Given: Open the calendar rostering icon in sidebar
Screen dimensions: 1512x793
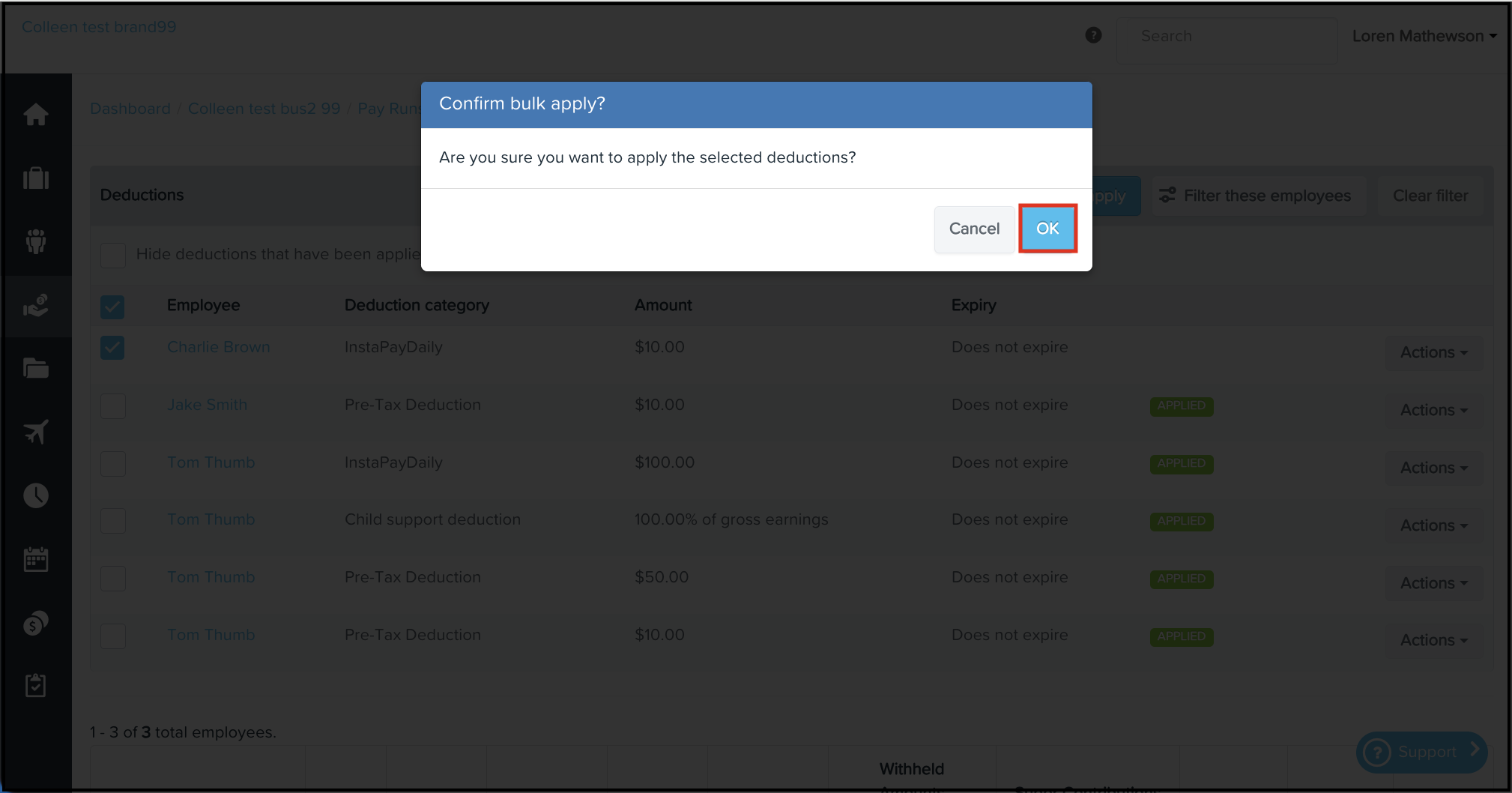Looking at the screenshot, I should pyautogui.click(x=36, y=559).
